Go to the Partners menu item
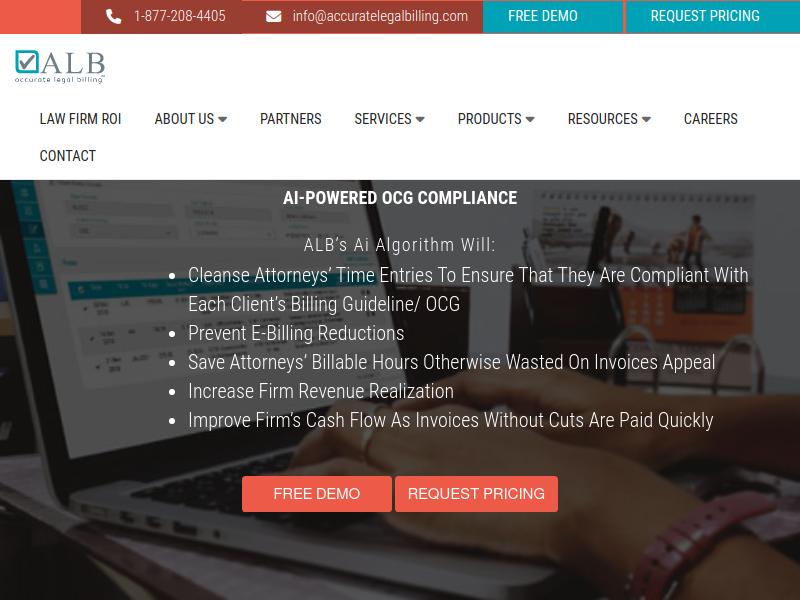 click(291, 119)
